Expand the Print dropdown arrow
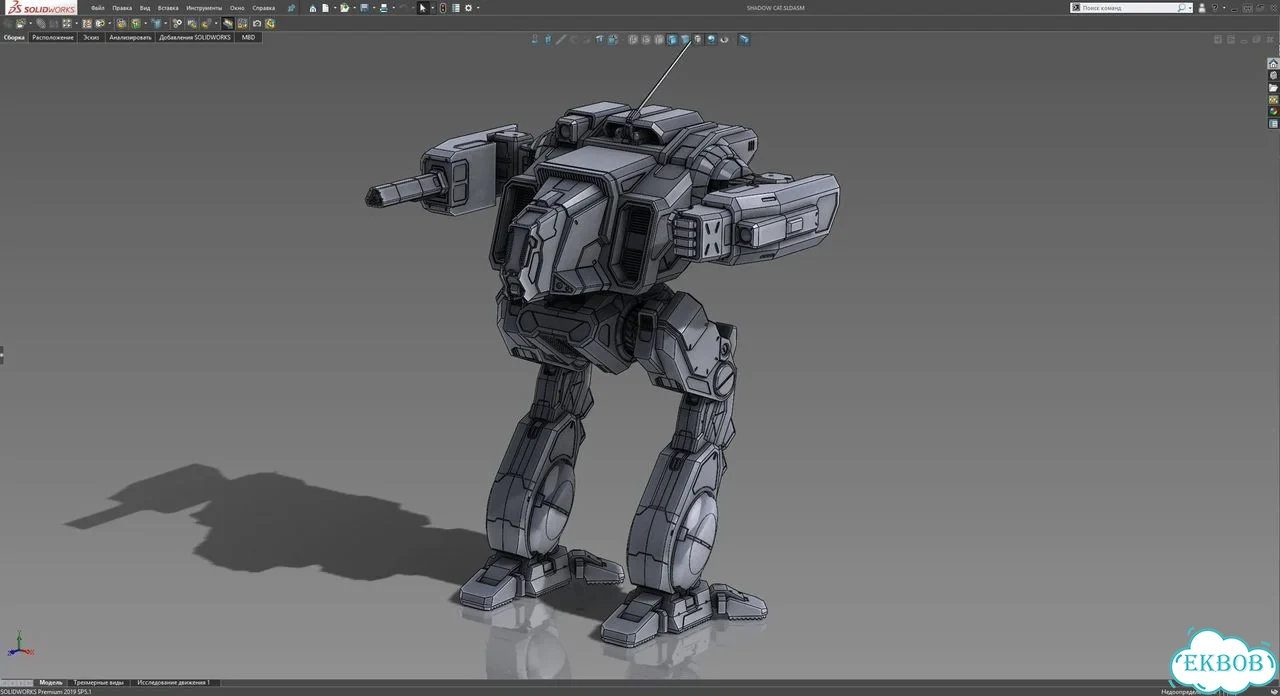This screenshot has width=1280, height=696. click(394, 8)
